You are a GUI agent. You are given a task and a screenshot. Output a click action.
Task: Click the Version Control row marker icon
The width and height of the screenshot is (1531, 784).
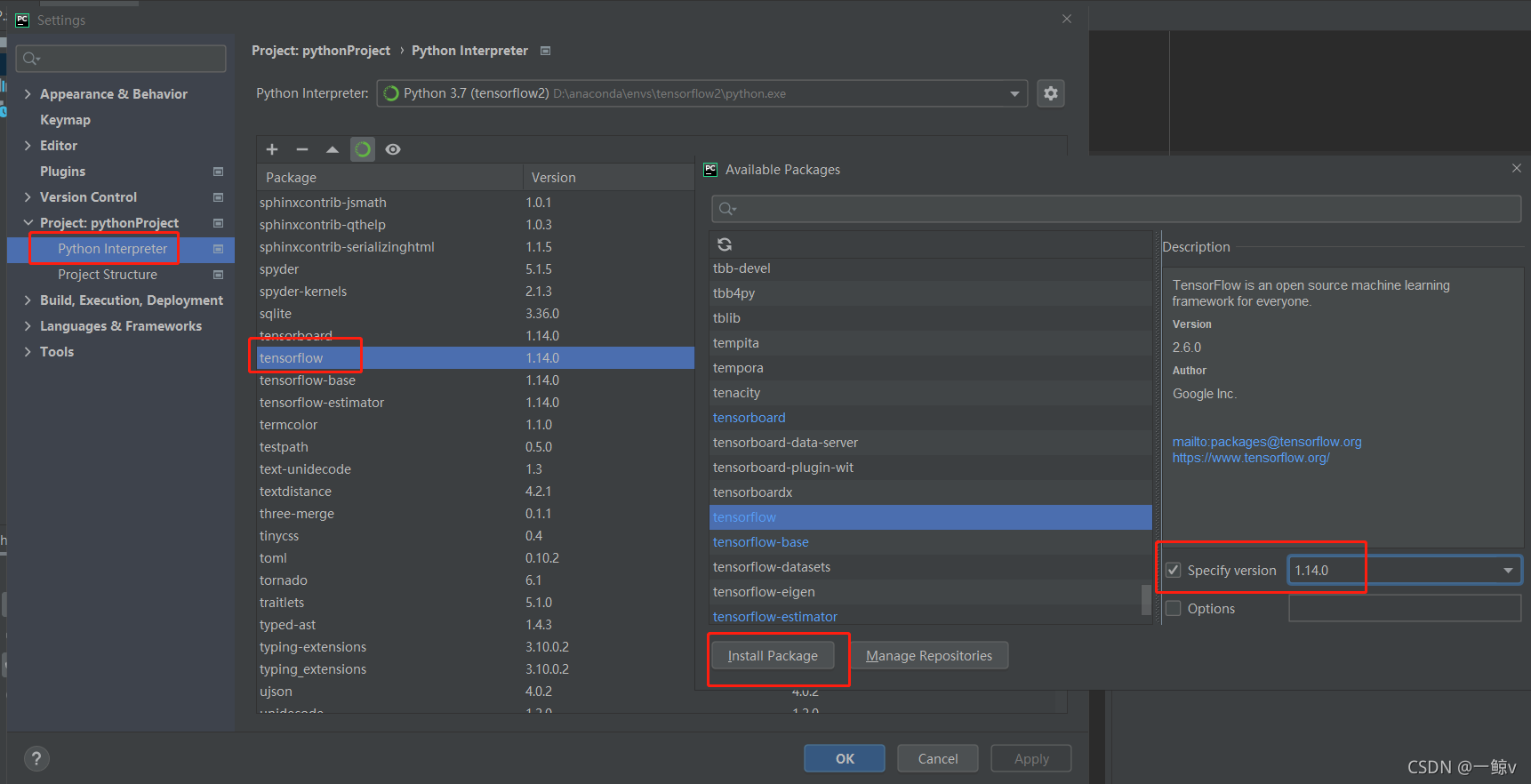click(218, 197)
